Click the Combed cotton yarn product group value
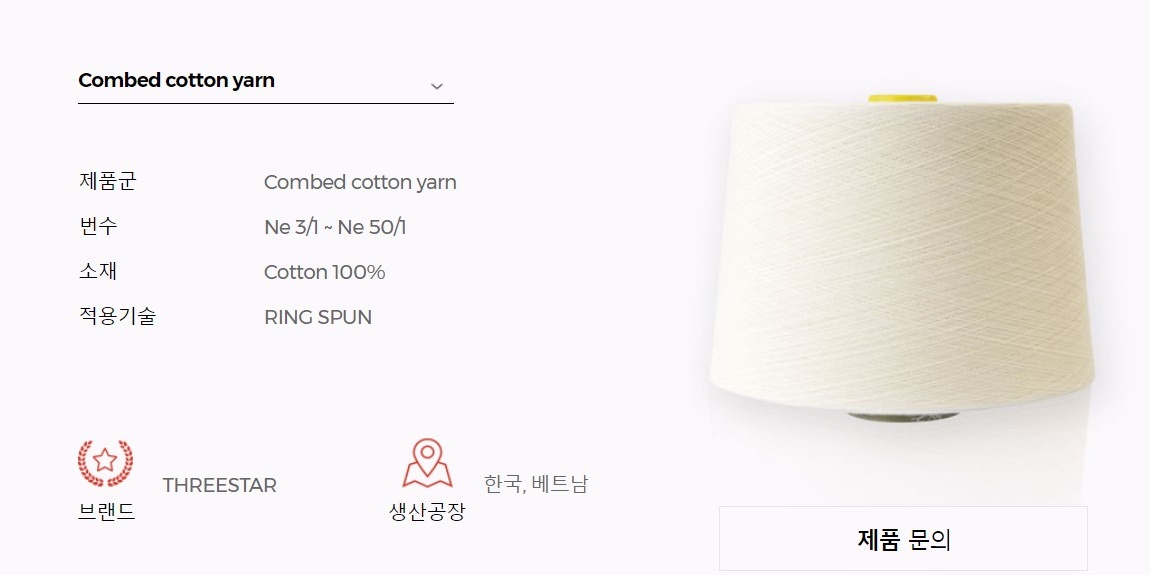The width and height of the screenshot is (1150, 575). [x=360, y=183]
